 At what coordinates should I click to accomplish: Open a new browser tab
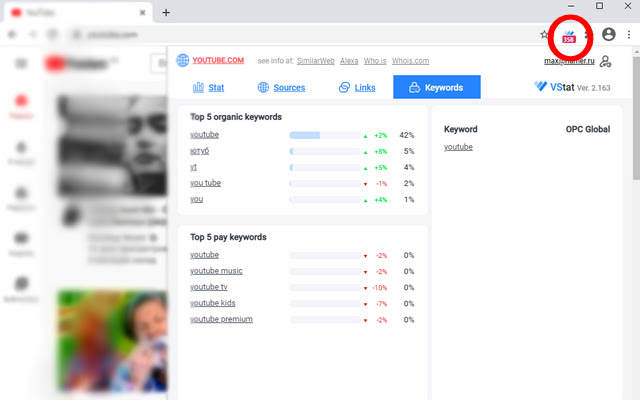click(x=166, y=13)
